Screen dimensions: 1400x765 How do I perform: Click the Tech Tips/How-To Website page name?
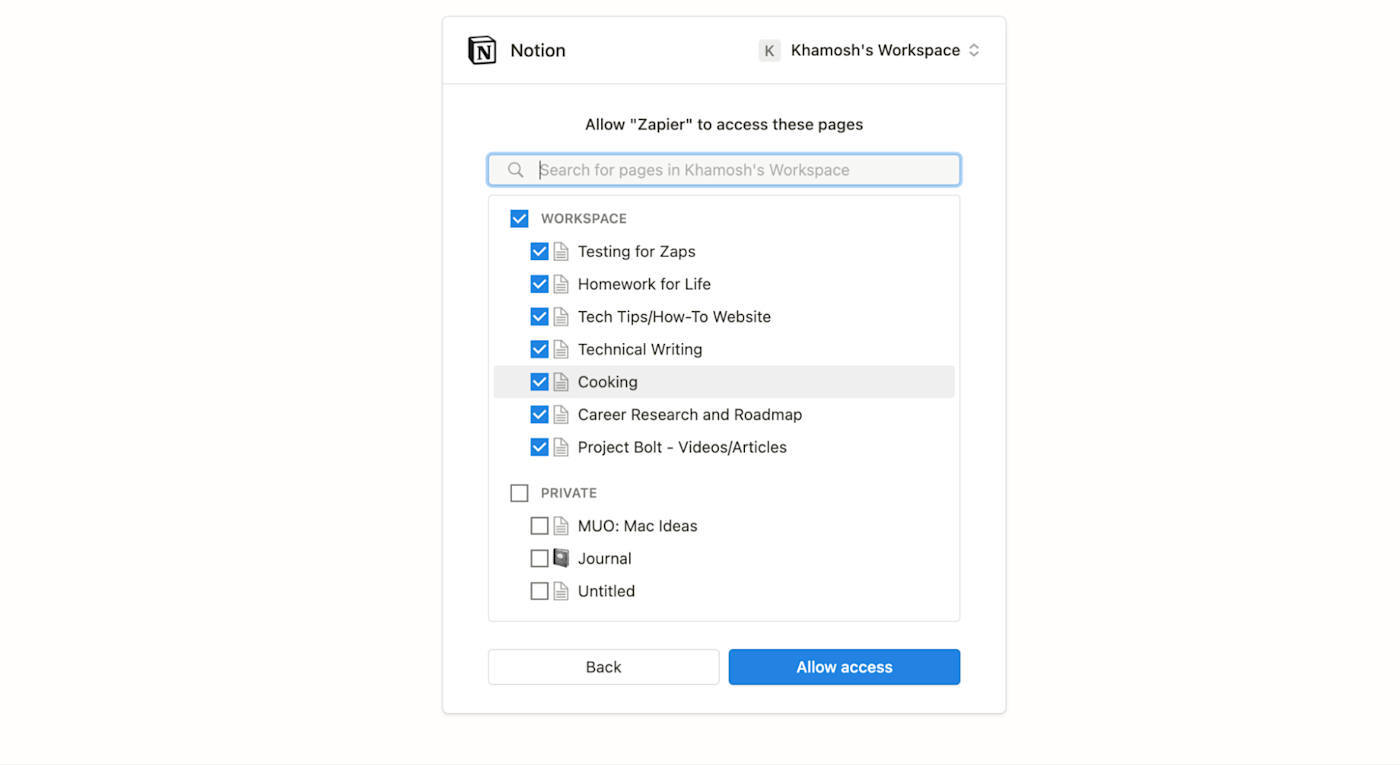tap(675, 317)
